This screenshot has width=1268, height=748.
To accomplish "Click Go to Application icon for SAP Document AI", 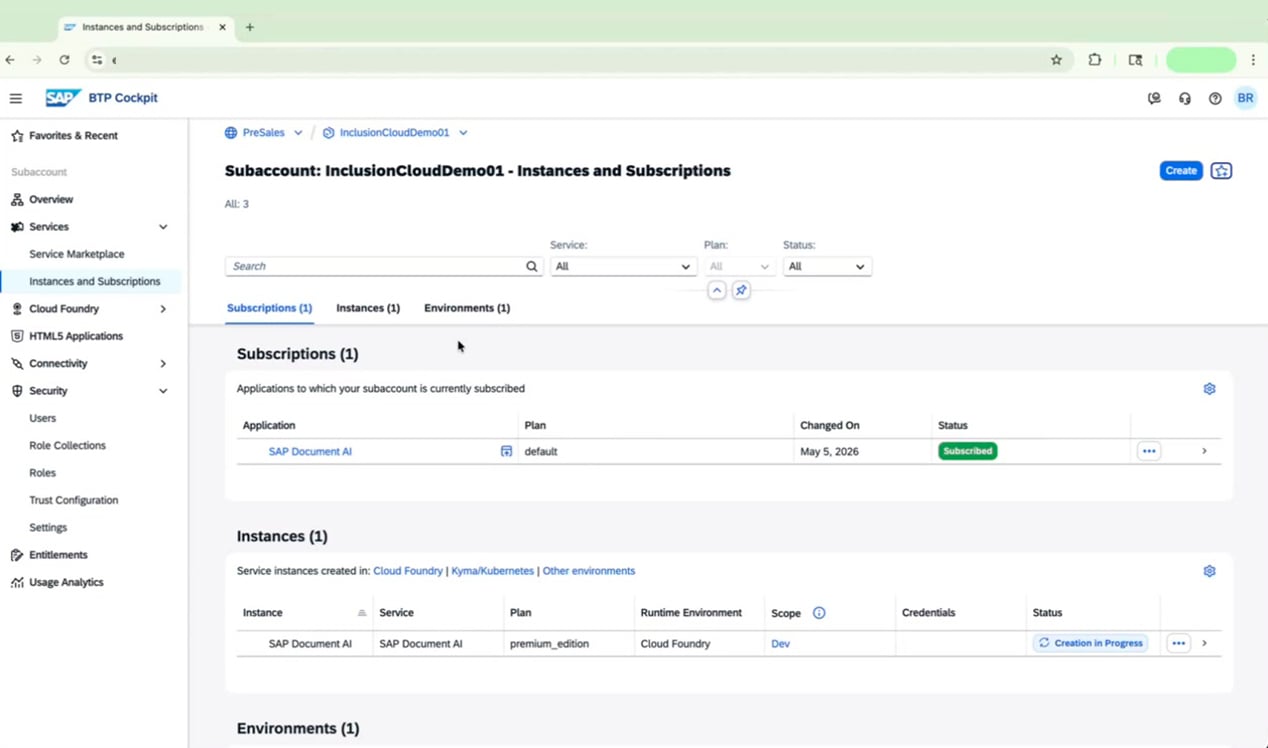I will [506, 451].
